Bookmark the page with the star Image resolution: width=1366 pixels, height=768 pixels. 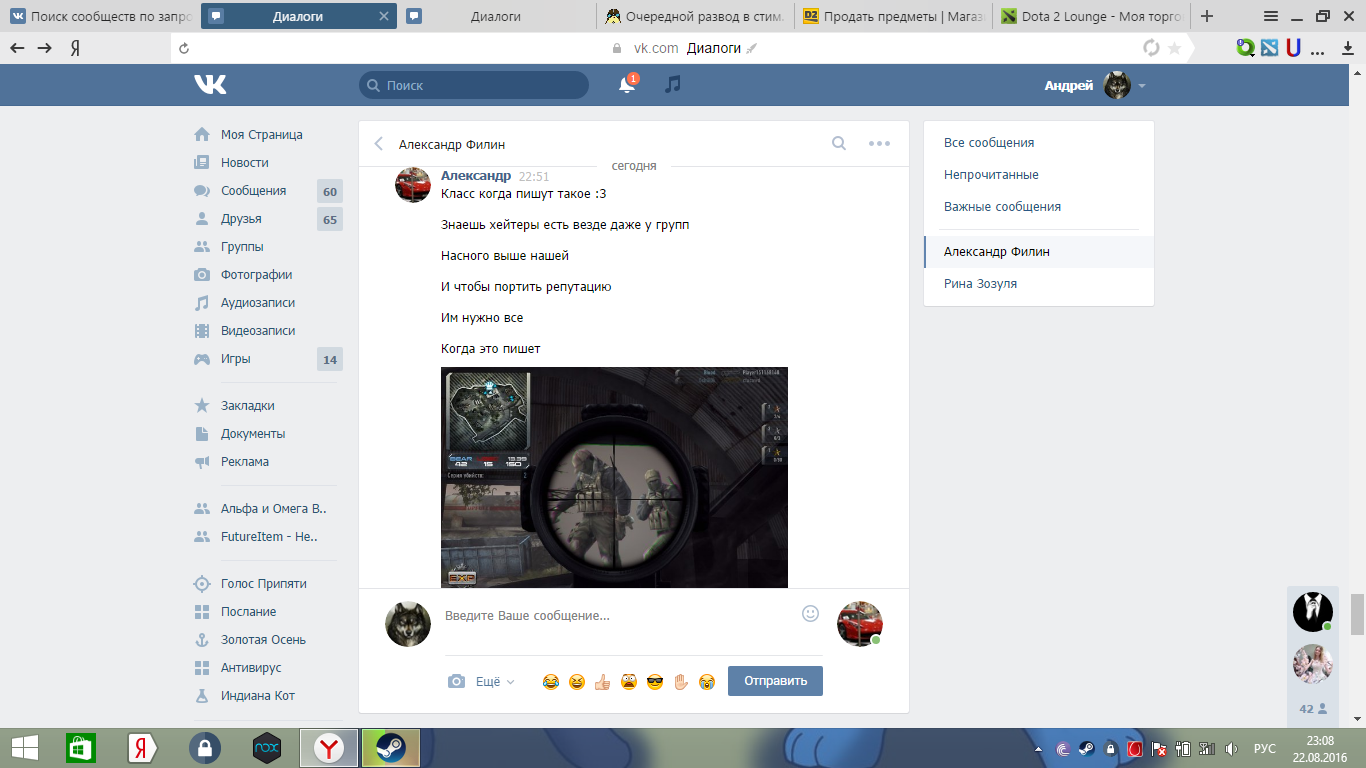coord(1175,48)
